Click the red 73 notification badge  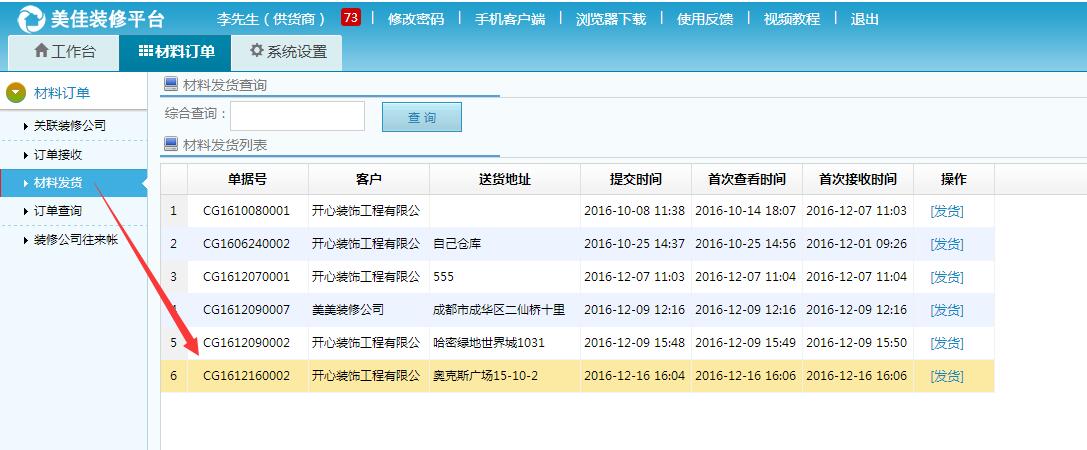351,18
